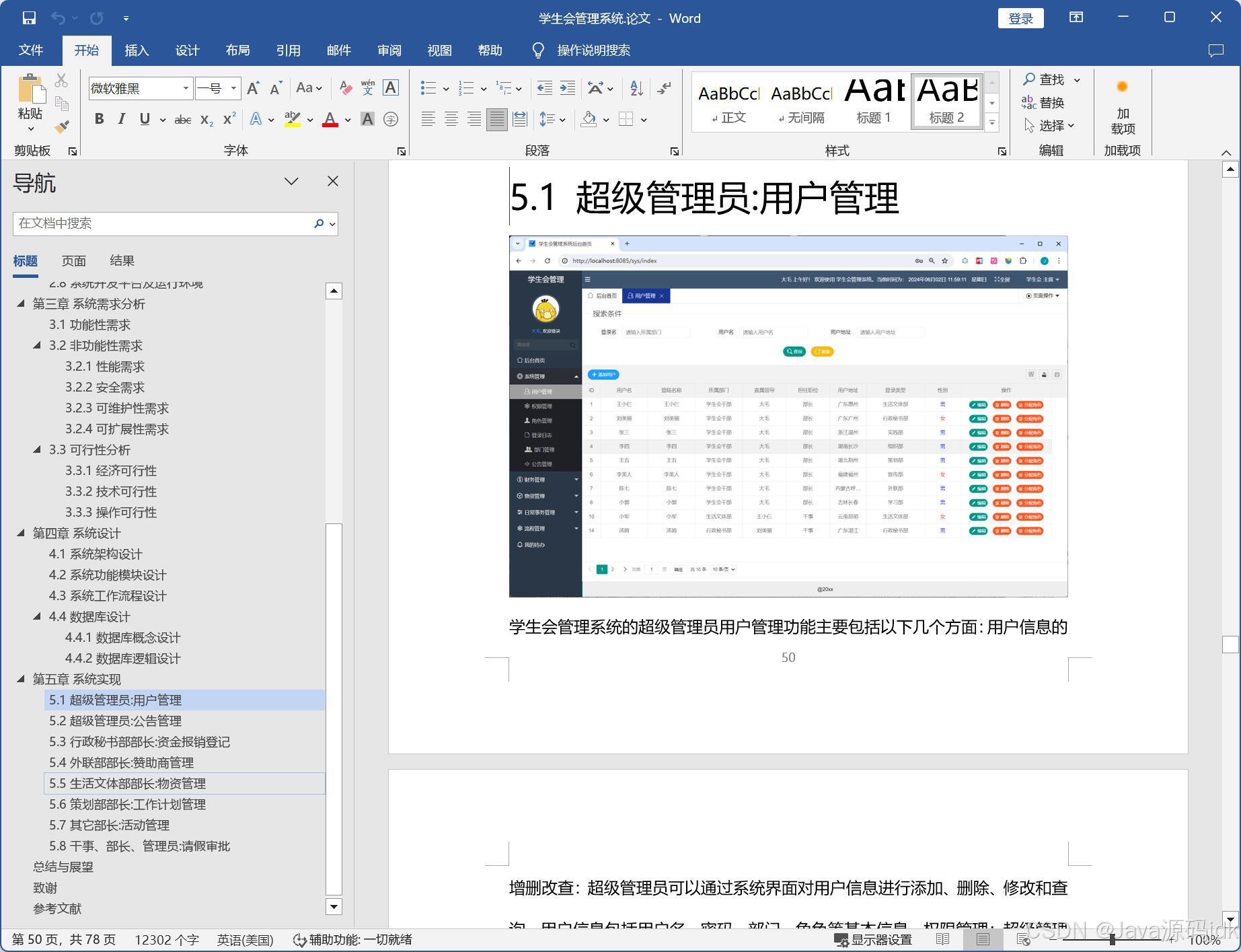Open the font name dropdown 微软雅黑
The image size is (1241, 952).
(186, 89)
